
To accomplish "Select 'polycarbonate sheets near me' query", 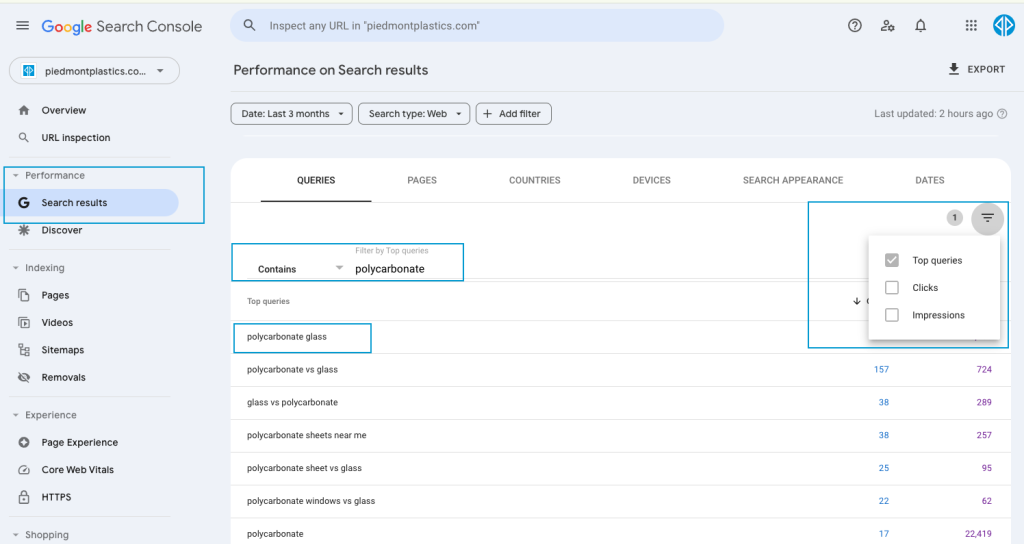I will (x=306, y=435).
